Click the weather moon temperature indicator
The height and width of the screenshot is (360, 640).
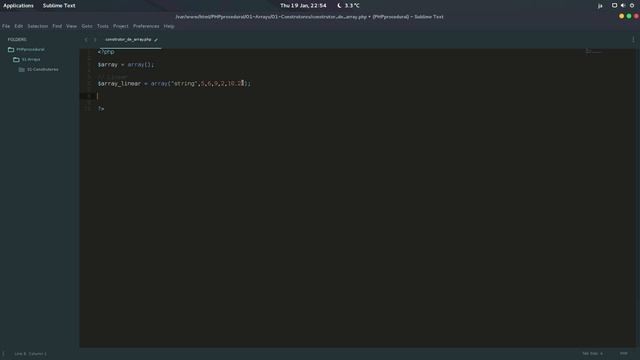(349, 6)
